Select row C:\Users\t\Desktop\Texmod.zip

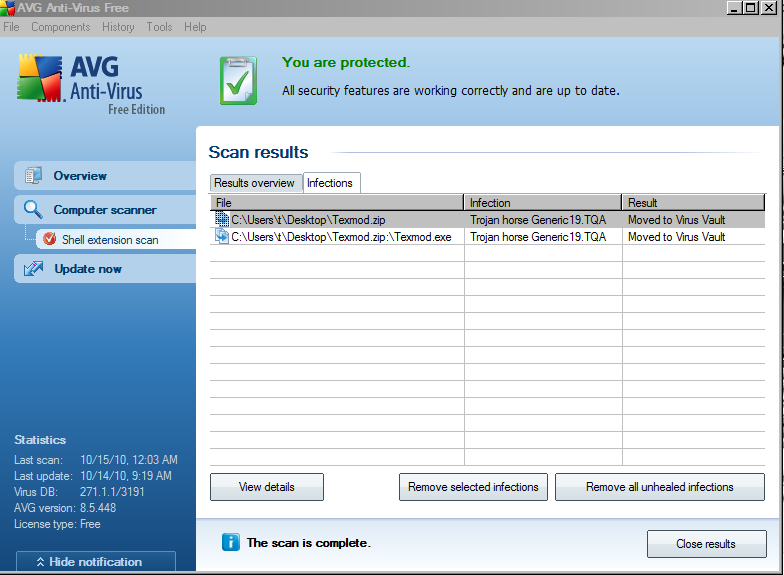click(488, 220)
